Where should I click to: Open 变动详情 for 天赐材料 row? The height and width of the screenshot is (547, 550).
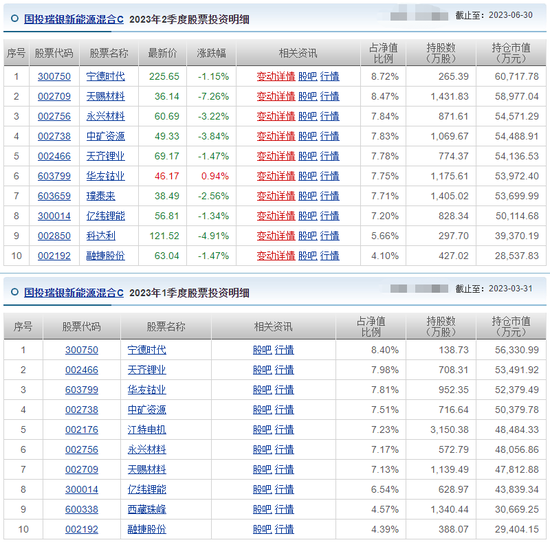(x=276, y=96)
